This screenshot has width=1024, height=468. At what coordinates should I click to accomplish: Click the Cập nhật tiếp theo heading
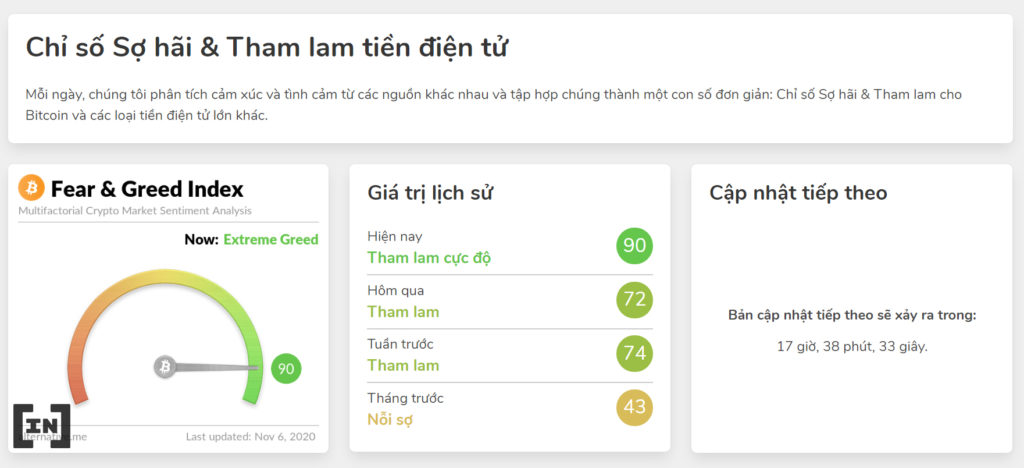point(798,193)
